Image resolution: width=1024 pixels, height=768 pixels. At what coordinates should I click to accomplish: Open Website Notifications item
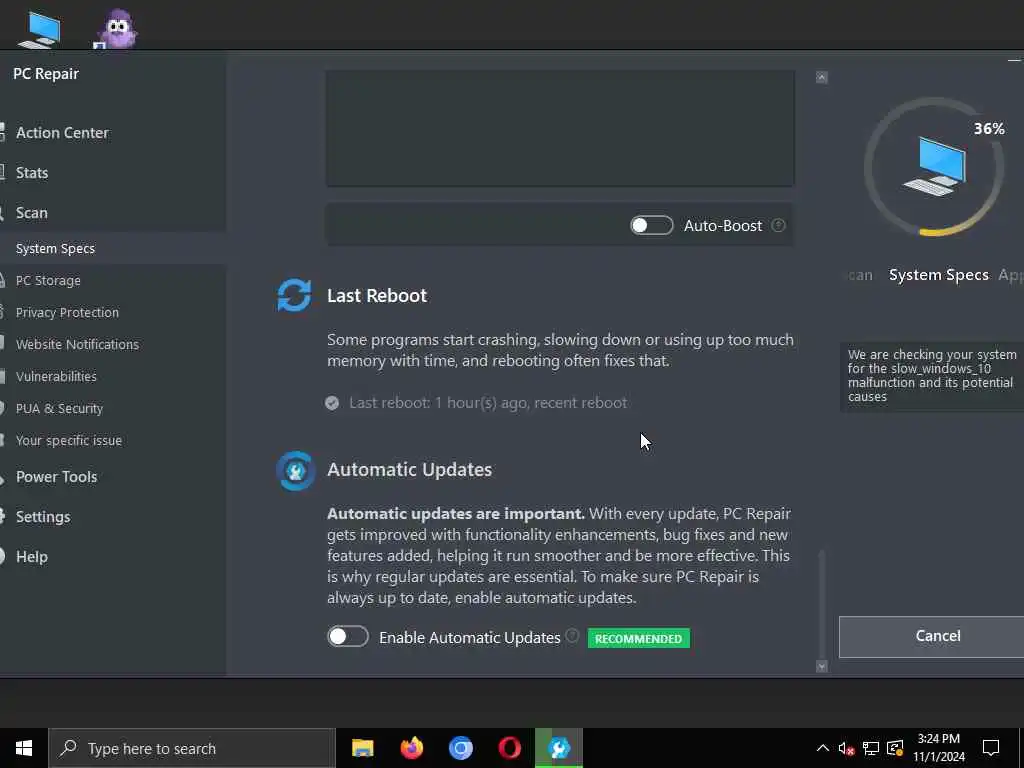pos(77,344)
